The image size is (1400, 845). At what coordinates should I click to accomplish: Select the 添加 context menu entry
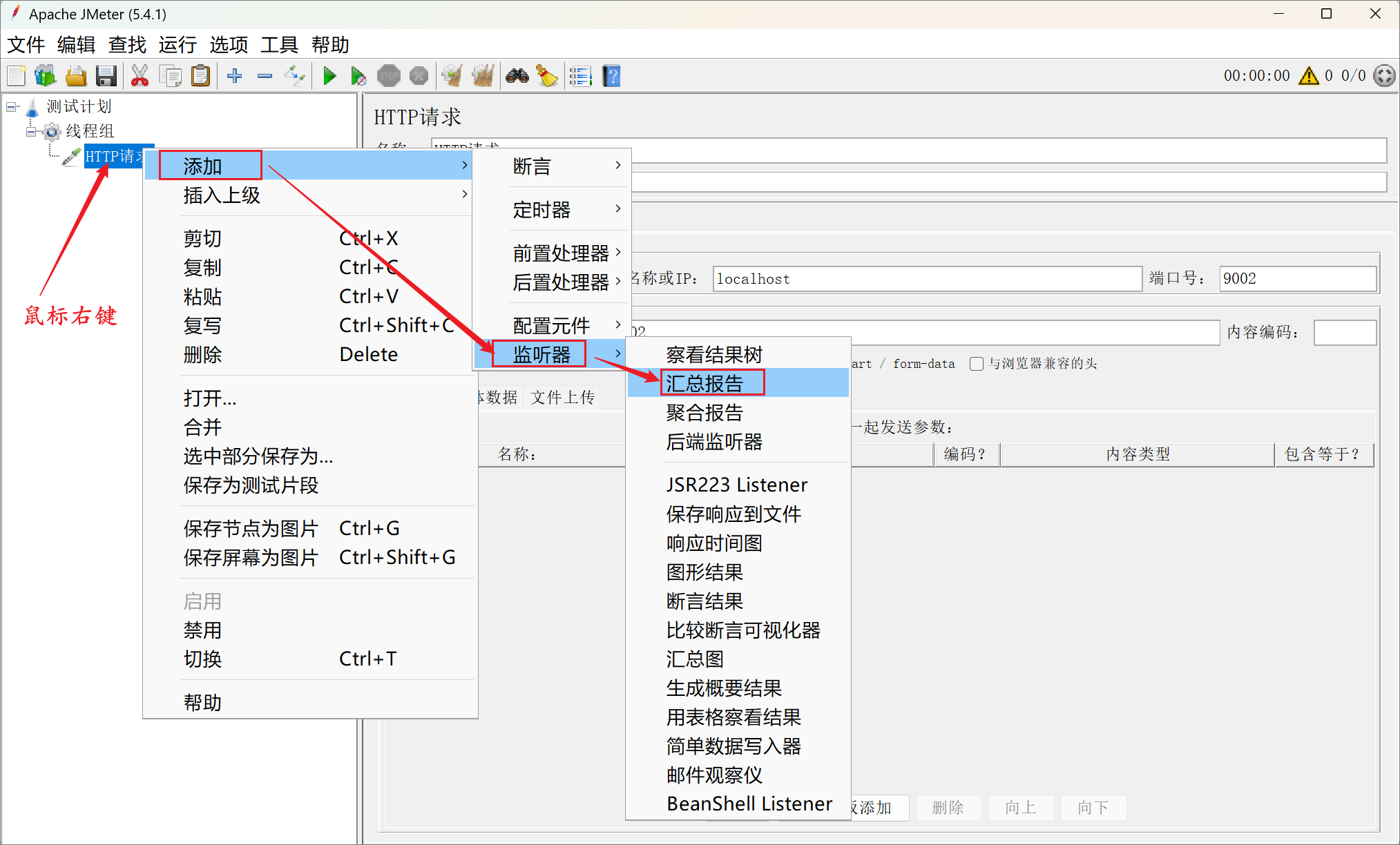309,166
